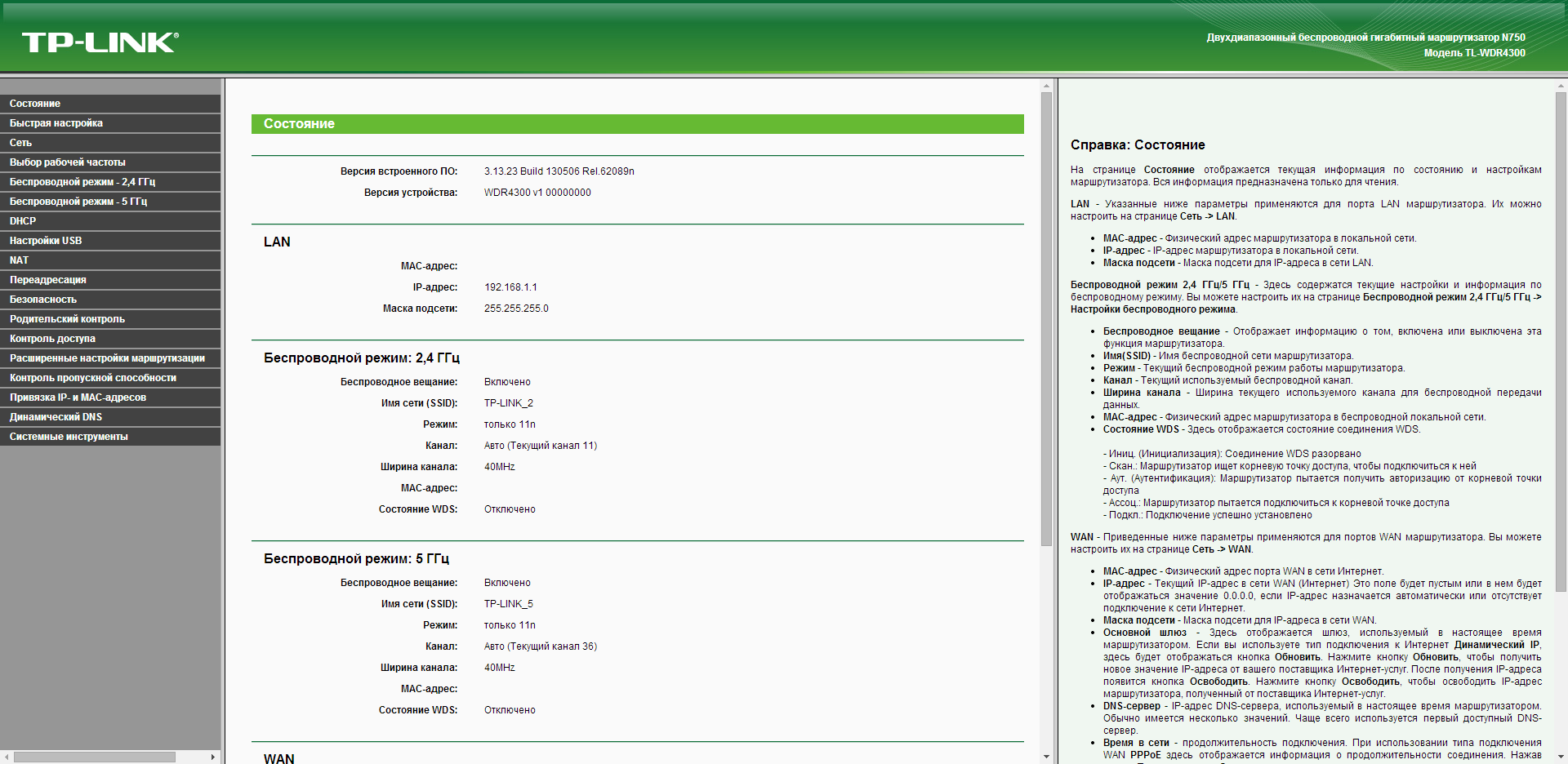Open Настройки USB in sidebar
The image size is (1568, 764).
tap(110, 241)
